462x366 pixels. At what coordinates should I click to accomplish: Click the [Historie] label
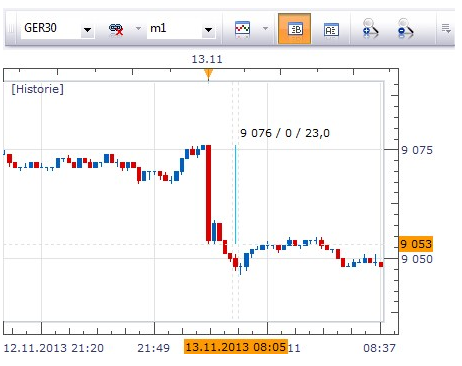37,89
